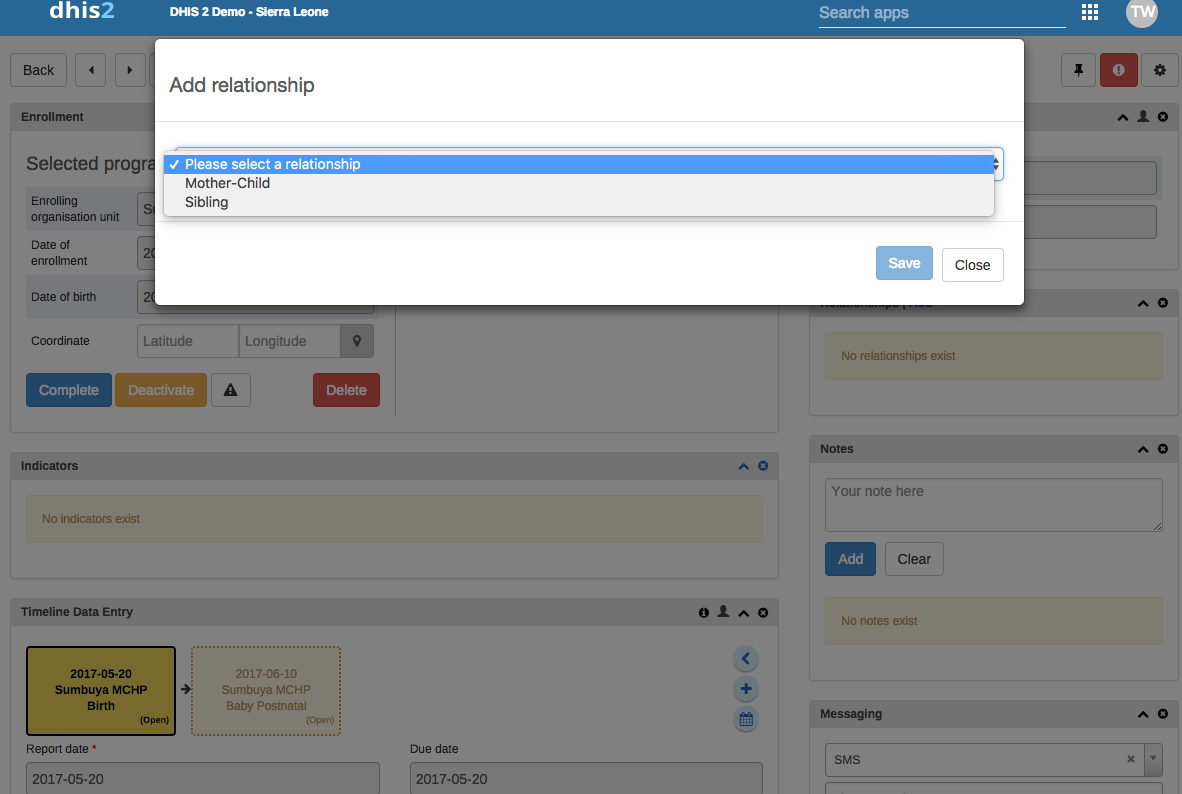
Task: Click the Search apps field
Action: click(x=941, y=13)
